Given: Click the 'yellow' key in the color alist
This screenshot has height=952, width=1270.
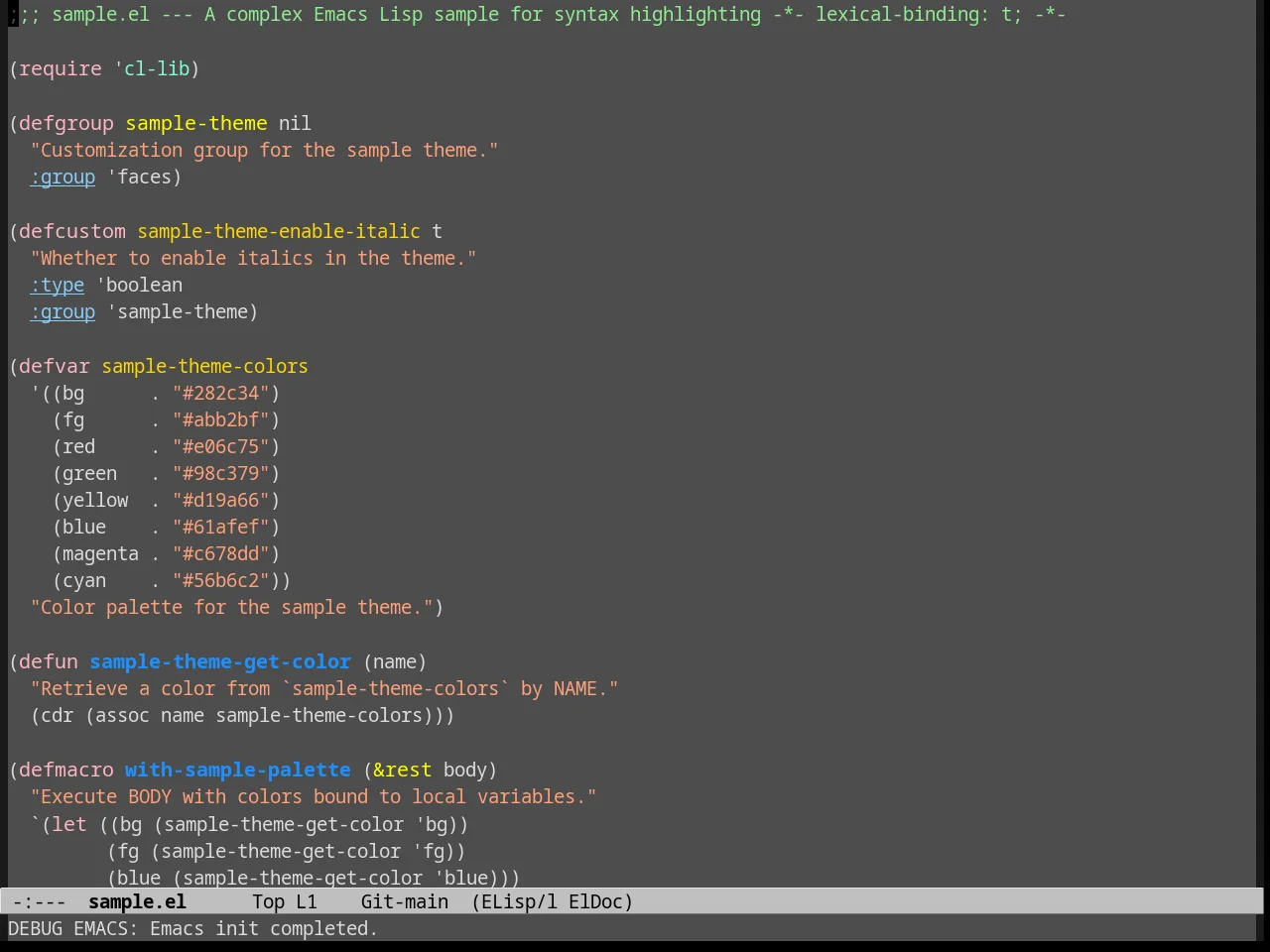Looking at the screenshot, I should [x=95, y=500].
